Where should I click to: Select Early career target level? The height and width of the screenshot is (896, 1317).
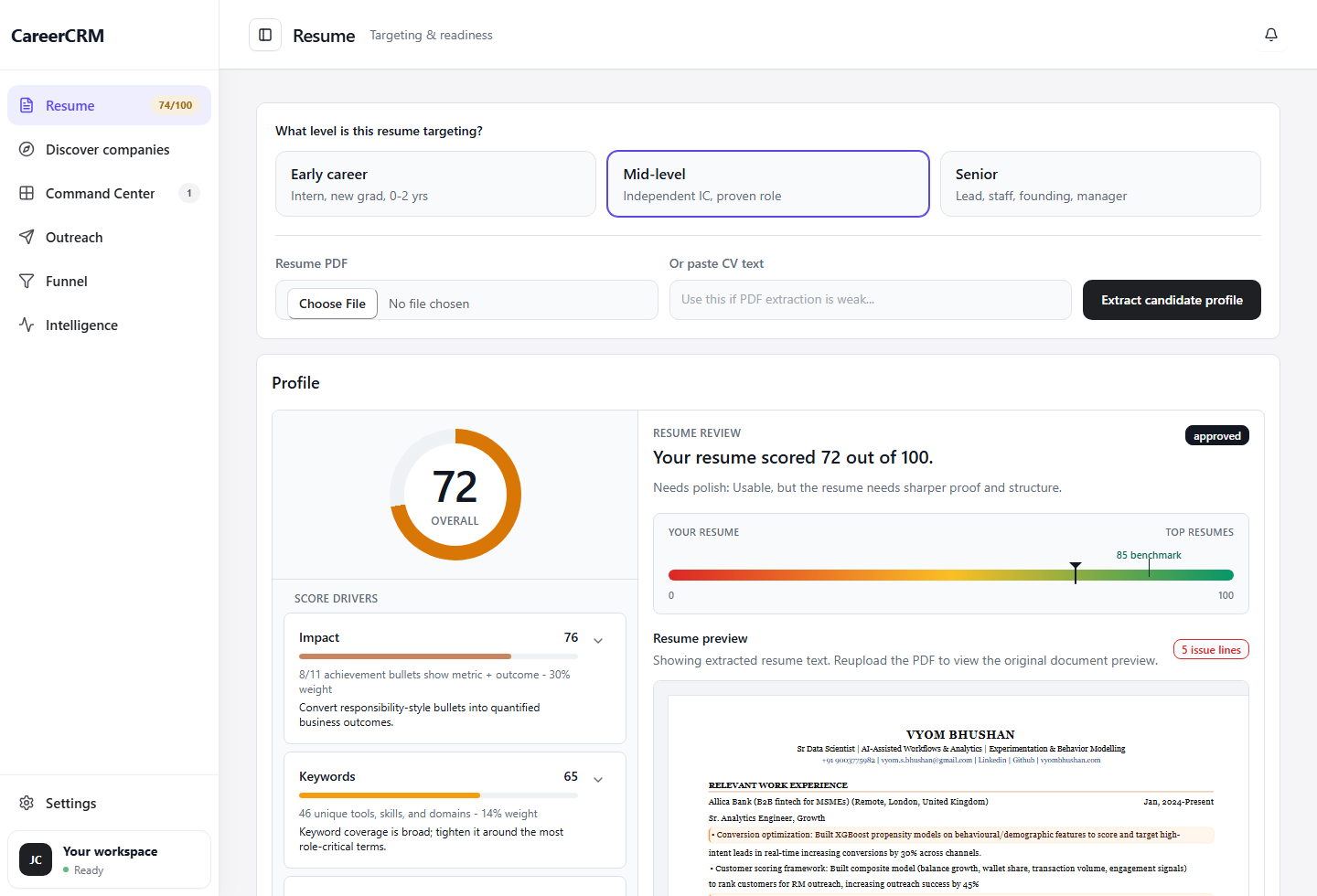pos(435,184)
